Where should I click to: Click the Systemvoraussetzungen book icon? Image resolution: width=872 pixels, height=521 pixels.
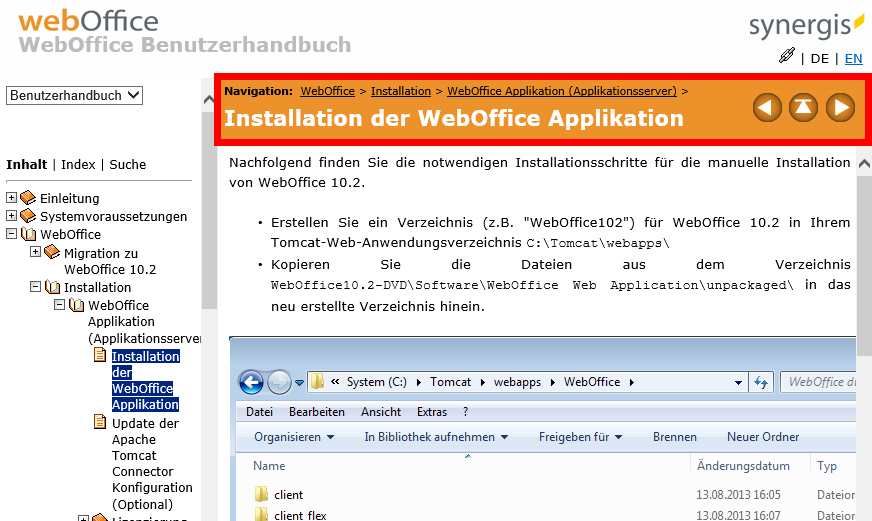(28, 216)
